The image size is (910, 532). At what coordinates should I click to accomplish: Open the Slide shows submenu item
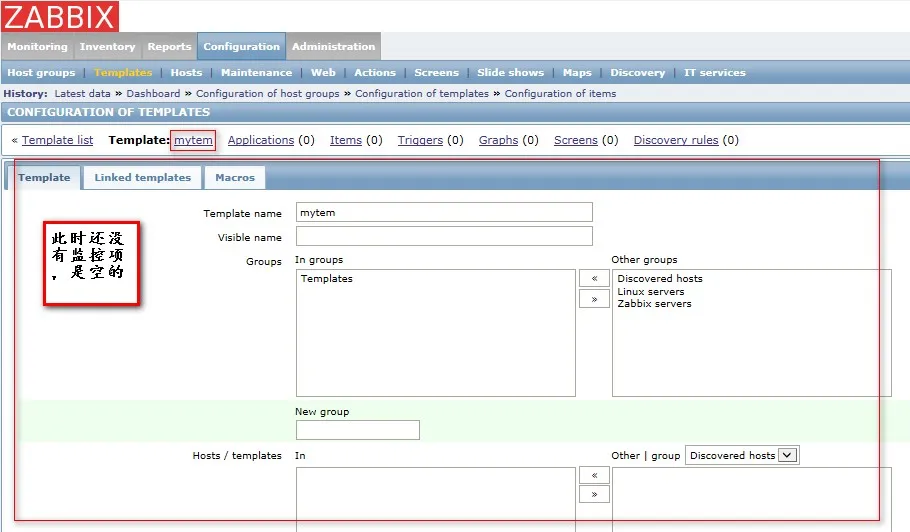coord(511,73)
